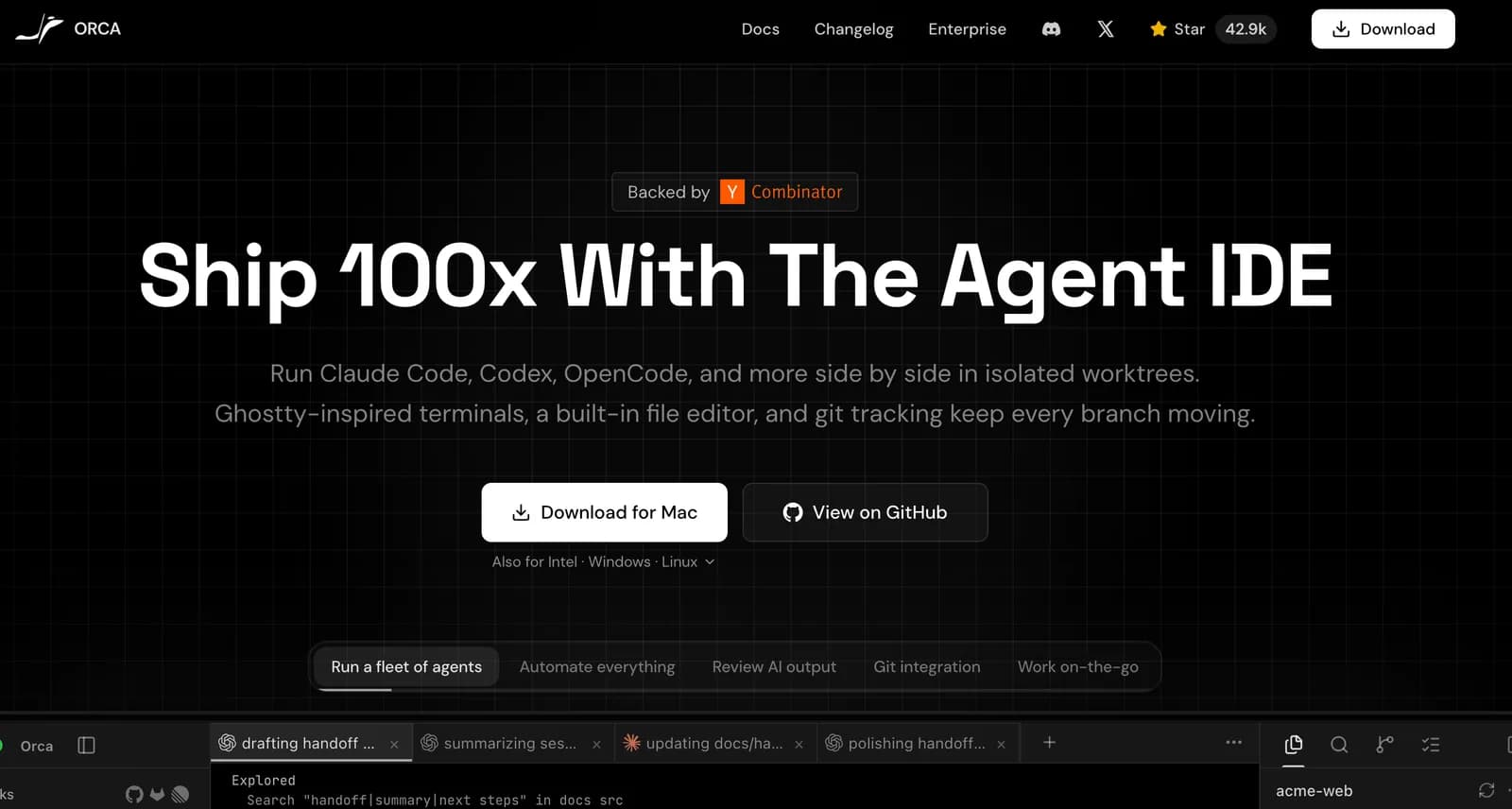Open the search icon in right panel
Image resolution: width=1512 pixels, height=809 pixels.
coord(1339,745)
